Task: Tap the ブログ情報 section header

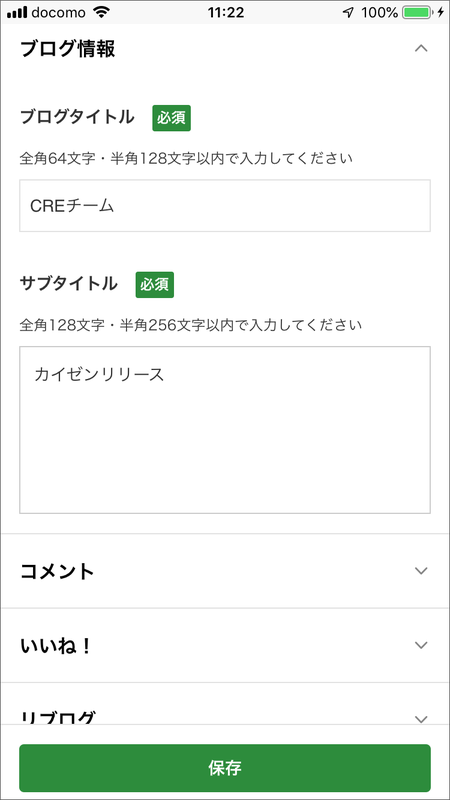Action: pyautogui.click(x=225, y=49)
